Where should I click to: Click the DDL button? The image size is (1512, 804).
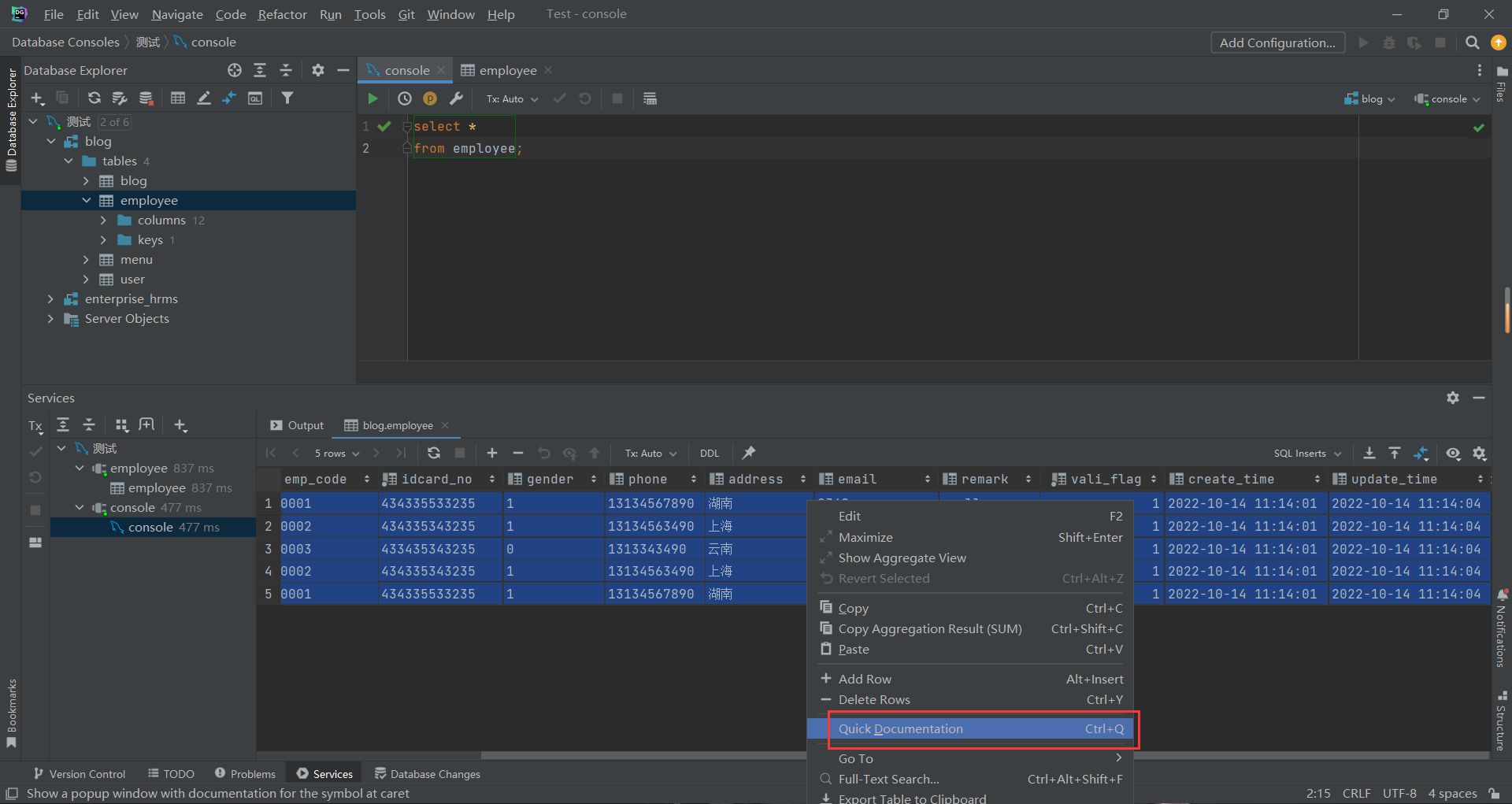tap(710, 453)
